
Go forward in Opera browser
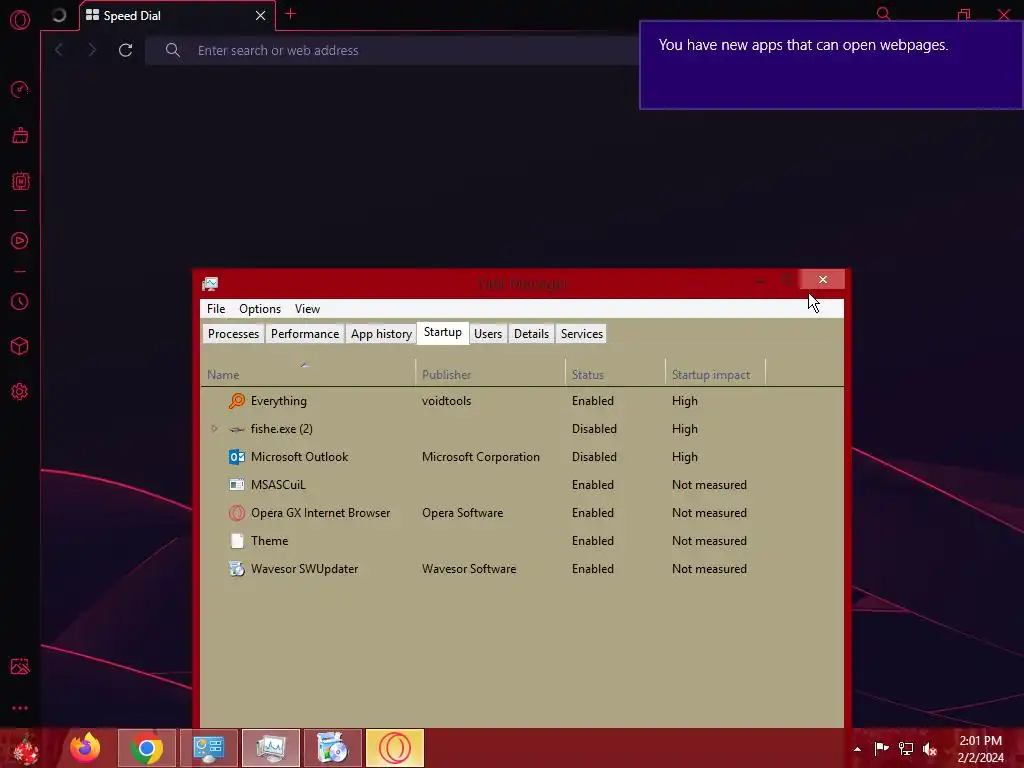pos(91,50)
